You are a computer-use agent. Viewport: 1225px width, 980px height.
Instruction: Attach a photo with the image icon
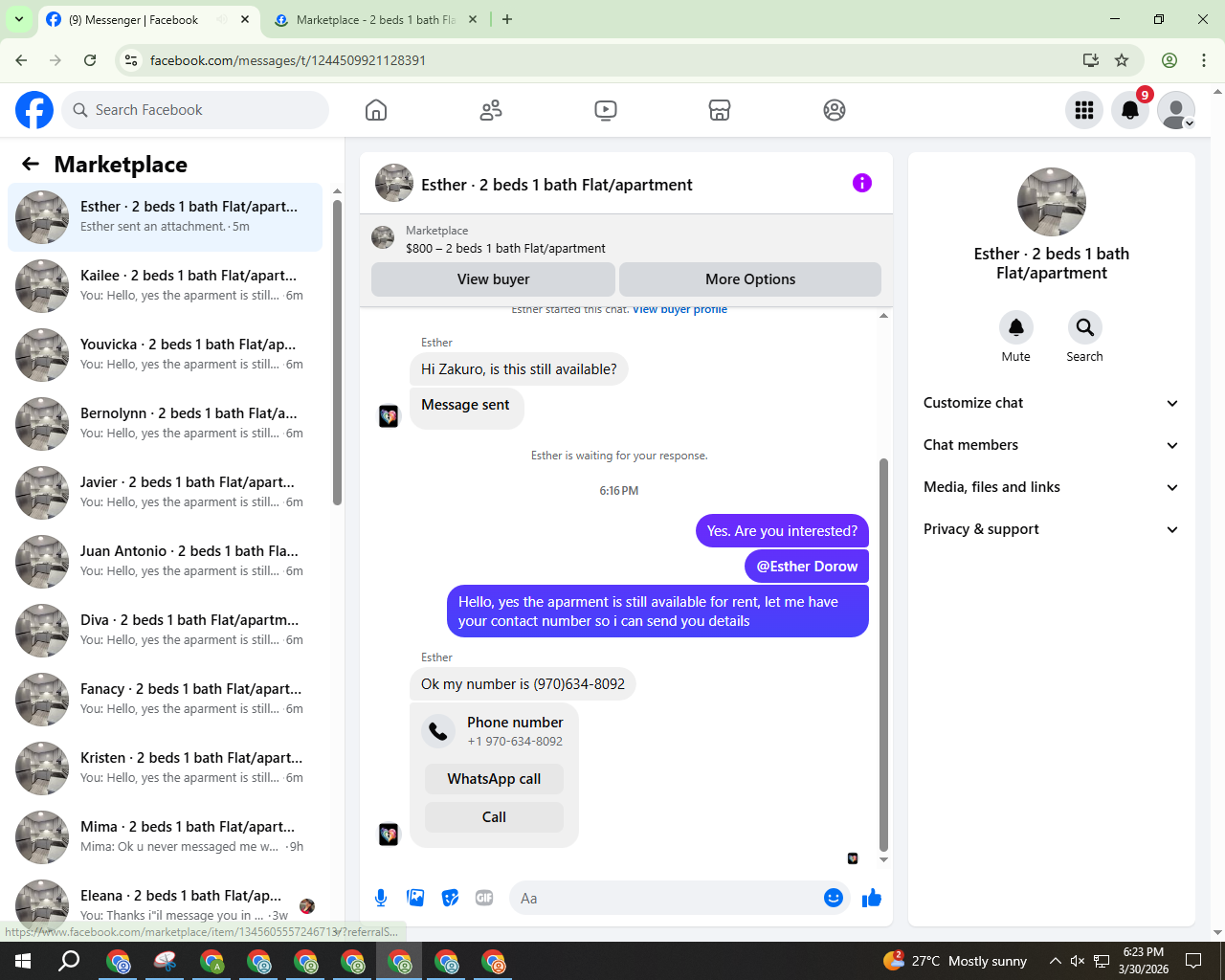coord(415,898)
